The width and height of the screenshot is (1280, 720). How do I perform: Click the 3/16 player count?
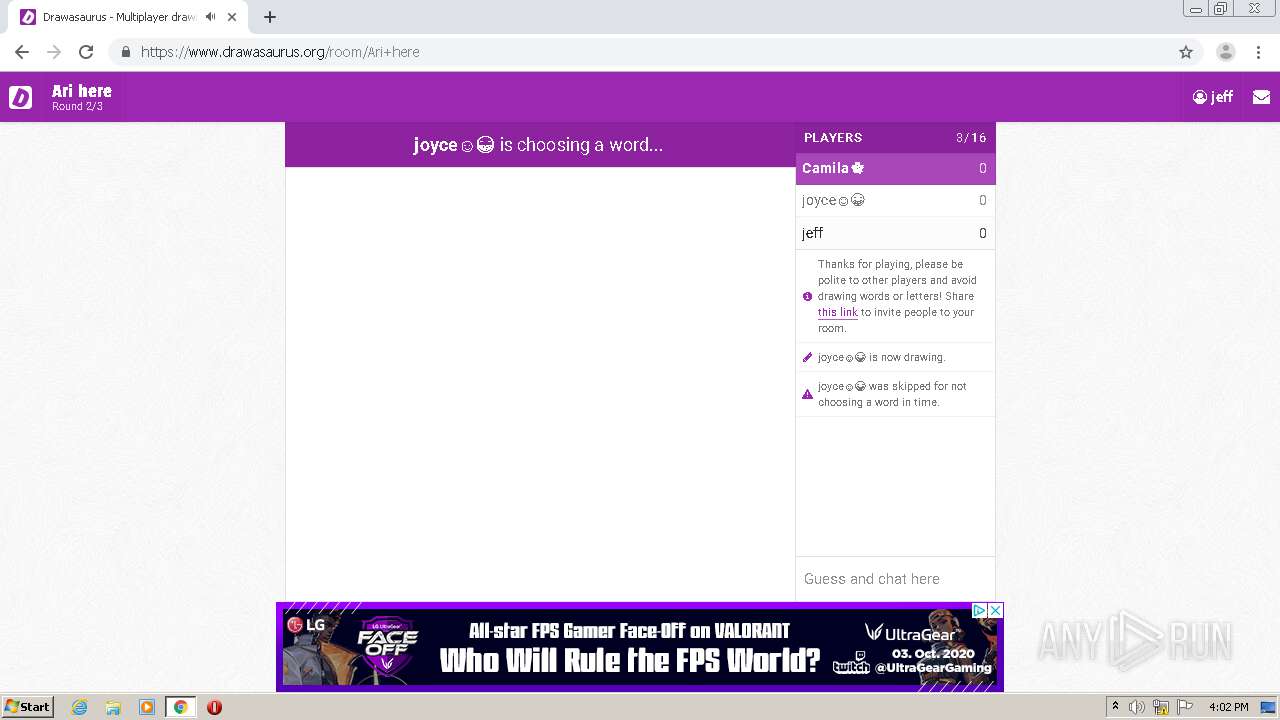coord(971,138)
